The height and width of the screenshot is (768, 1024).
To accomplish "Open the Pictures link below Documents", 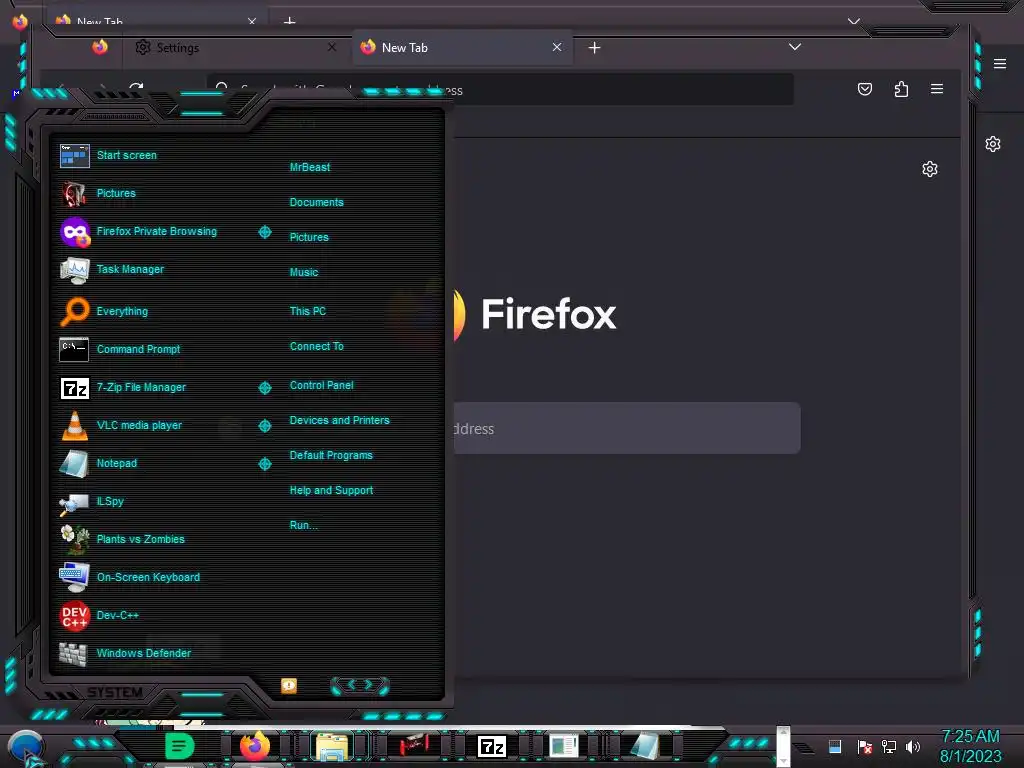I will (309, 237).
